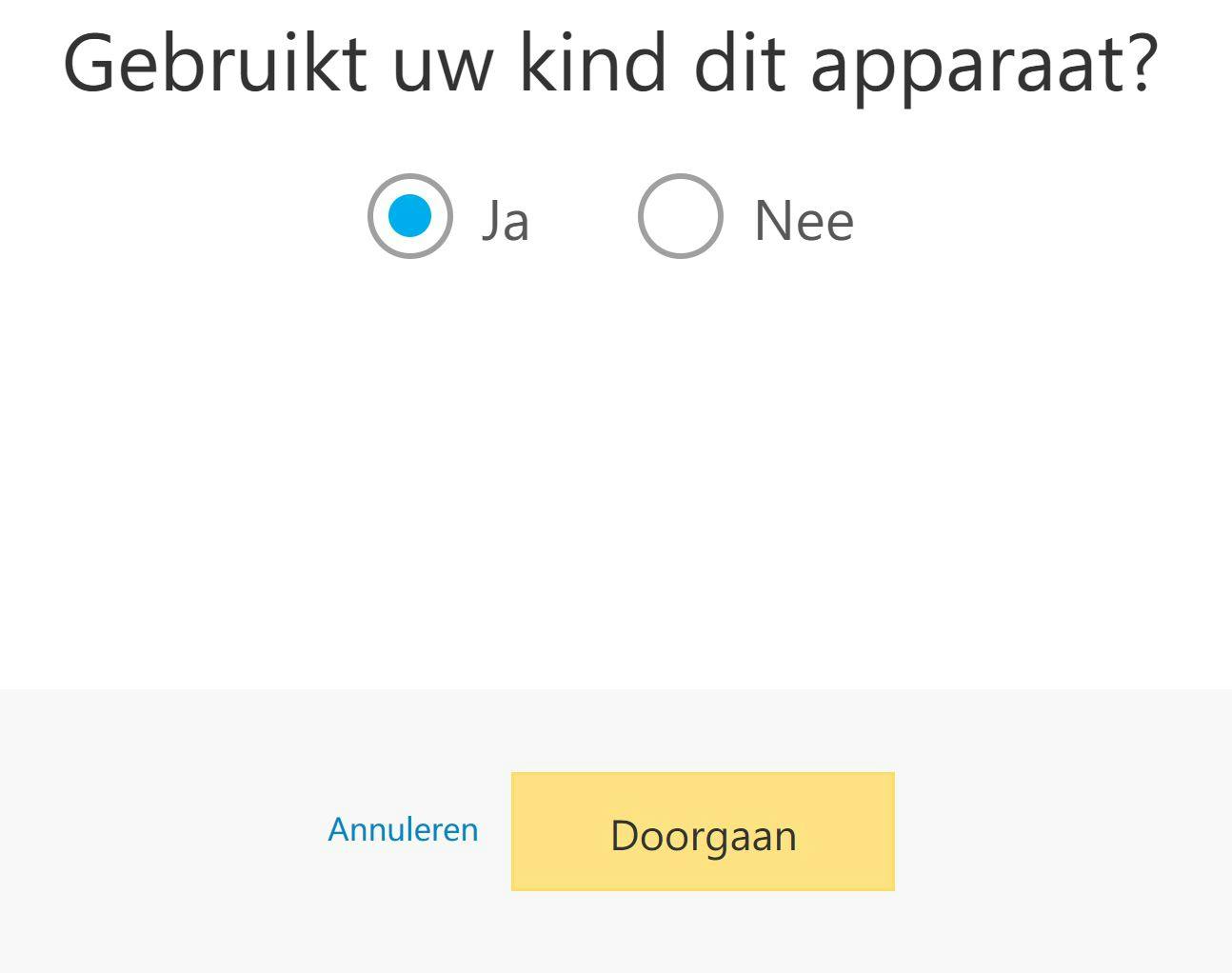
Task: Click the 'Annuleren' link
Action: point(403,830)
